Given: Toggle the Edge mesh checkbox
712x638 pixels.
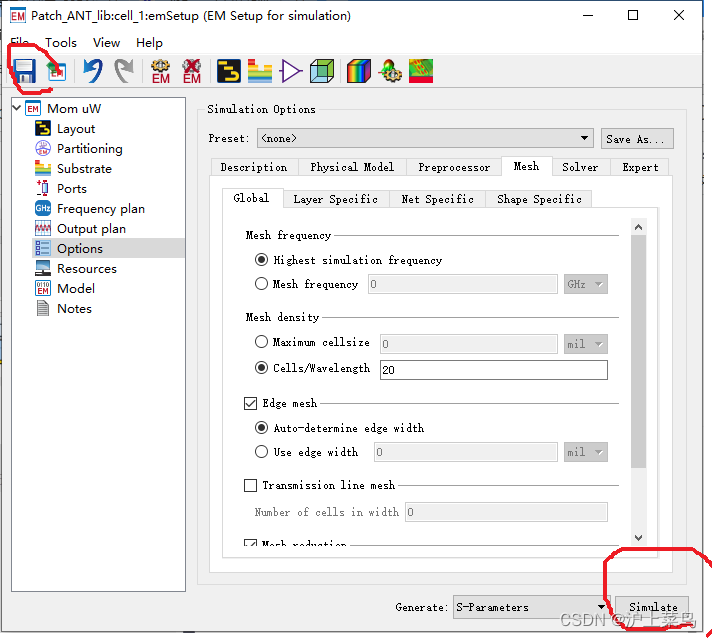Looking at the screenshot, I should (x=251, y=403).
